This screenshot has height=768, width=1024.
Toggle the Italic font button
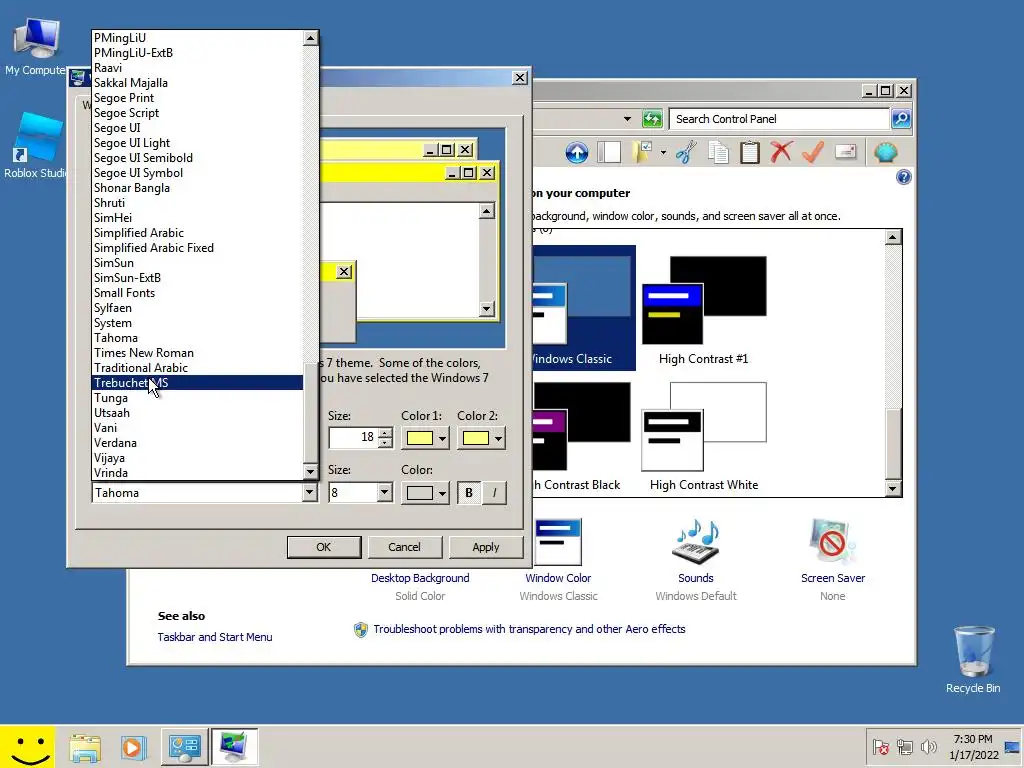coord(494,493)
